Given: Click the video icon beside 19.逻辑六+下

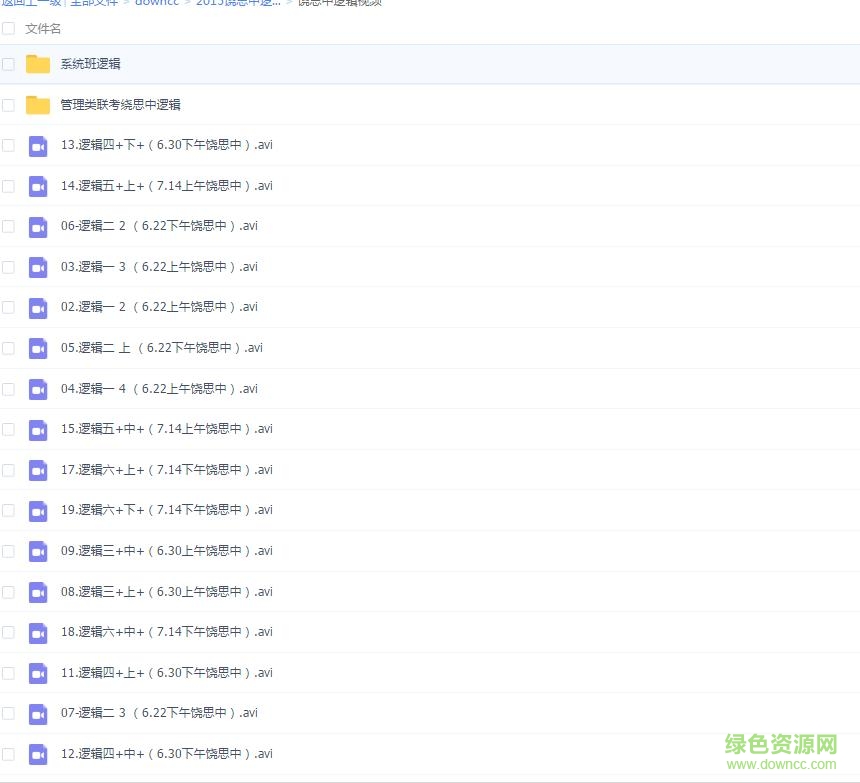Looking at the screenshot, I should [x=38, y=510].
